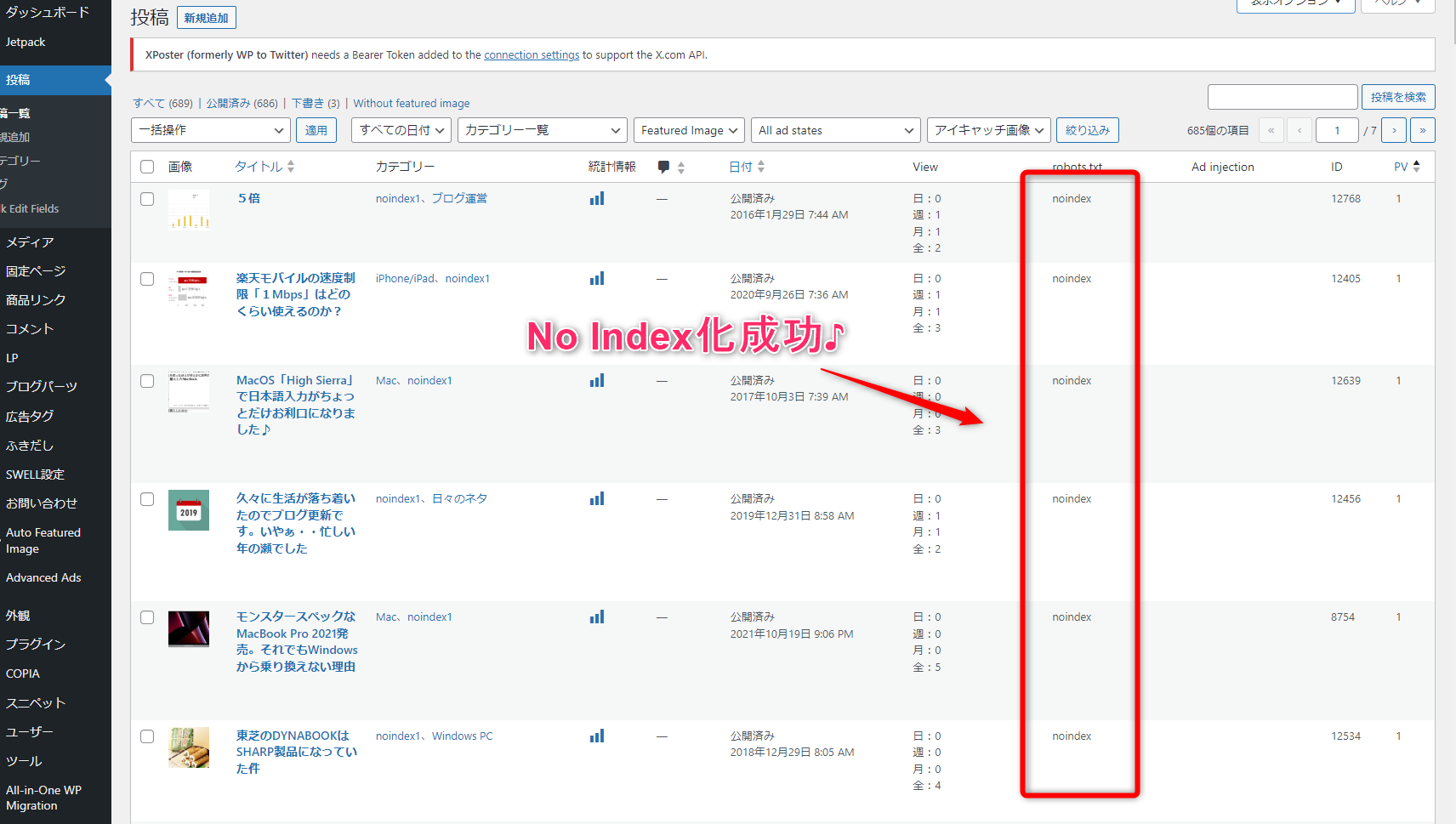Jump to last page of posts
This screenshot has width=1456, height=824.
[x=1423, y=131]
